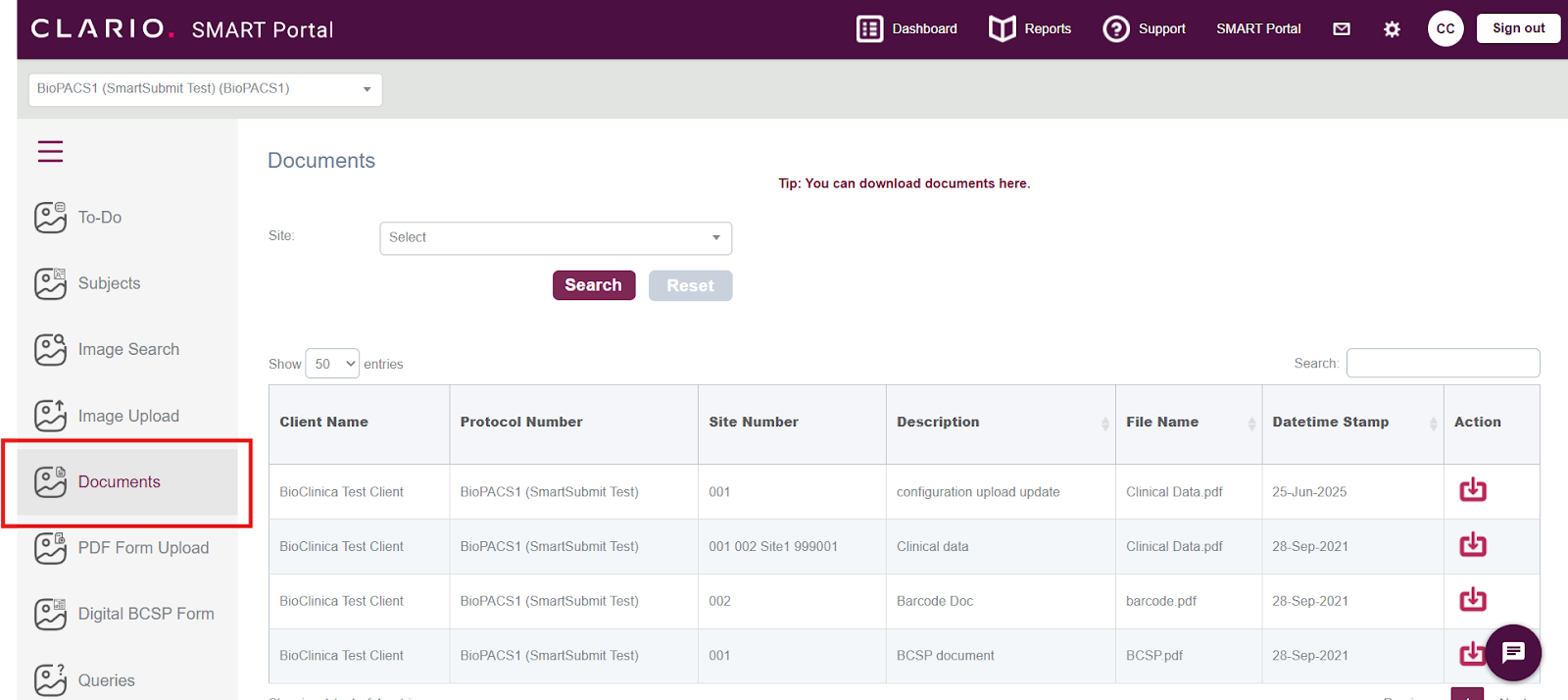The height and width of the screenshot is (700, 1568).
Task: Go to Support in top navigation
Action: [x=1144, y=29]
